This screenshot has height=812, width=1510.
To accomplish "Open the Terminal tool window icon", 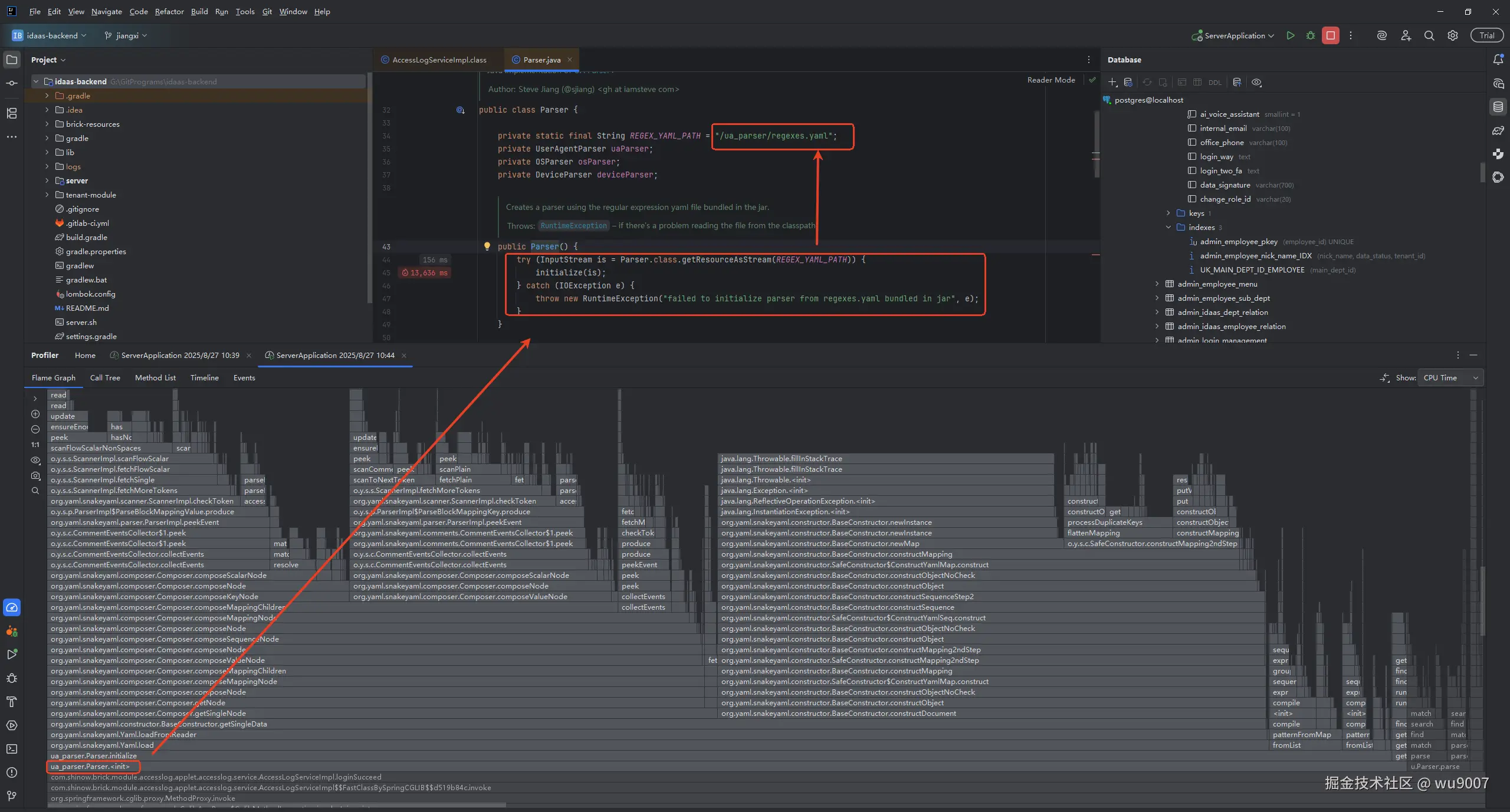I will [12, 749].
